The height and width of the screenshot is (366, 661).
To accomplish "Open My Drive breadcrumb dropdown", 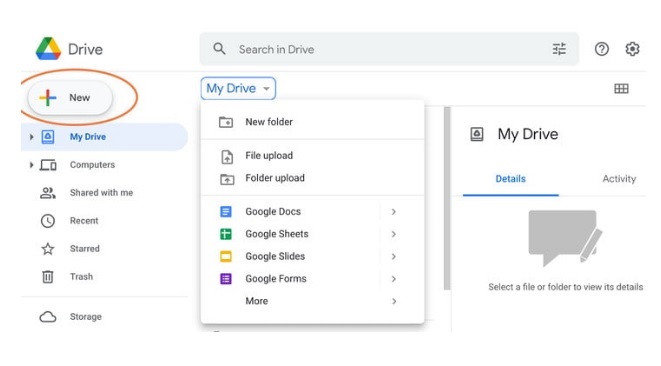I will pyautogui.click(x=238, y=88).
